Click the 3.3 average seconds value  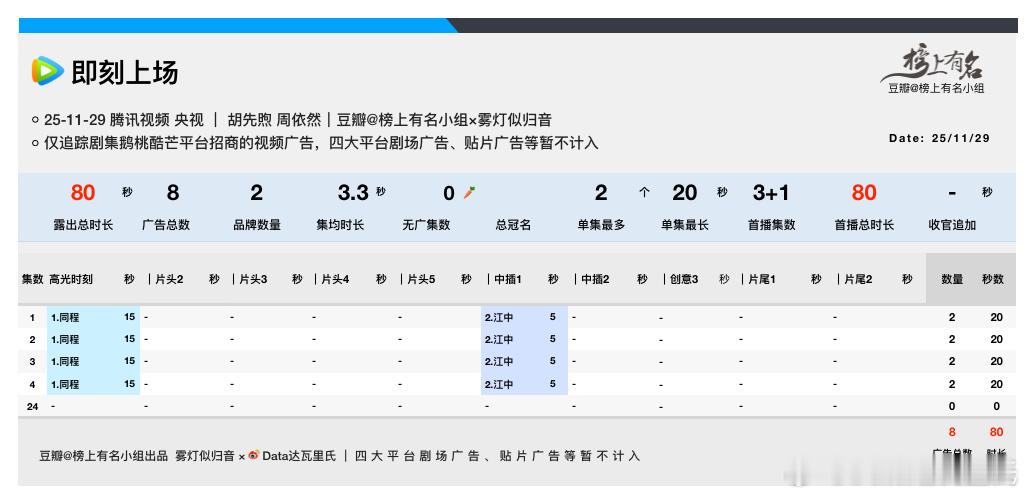click(x=353, y=193)
